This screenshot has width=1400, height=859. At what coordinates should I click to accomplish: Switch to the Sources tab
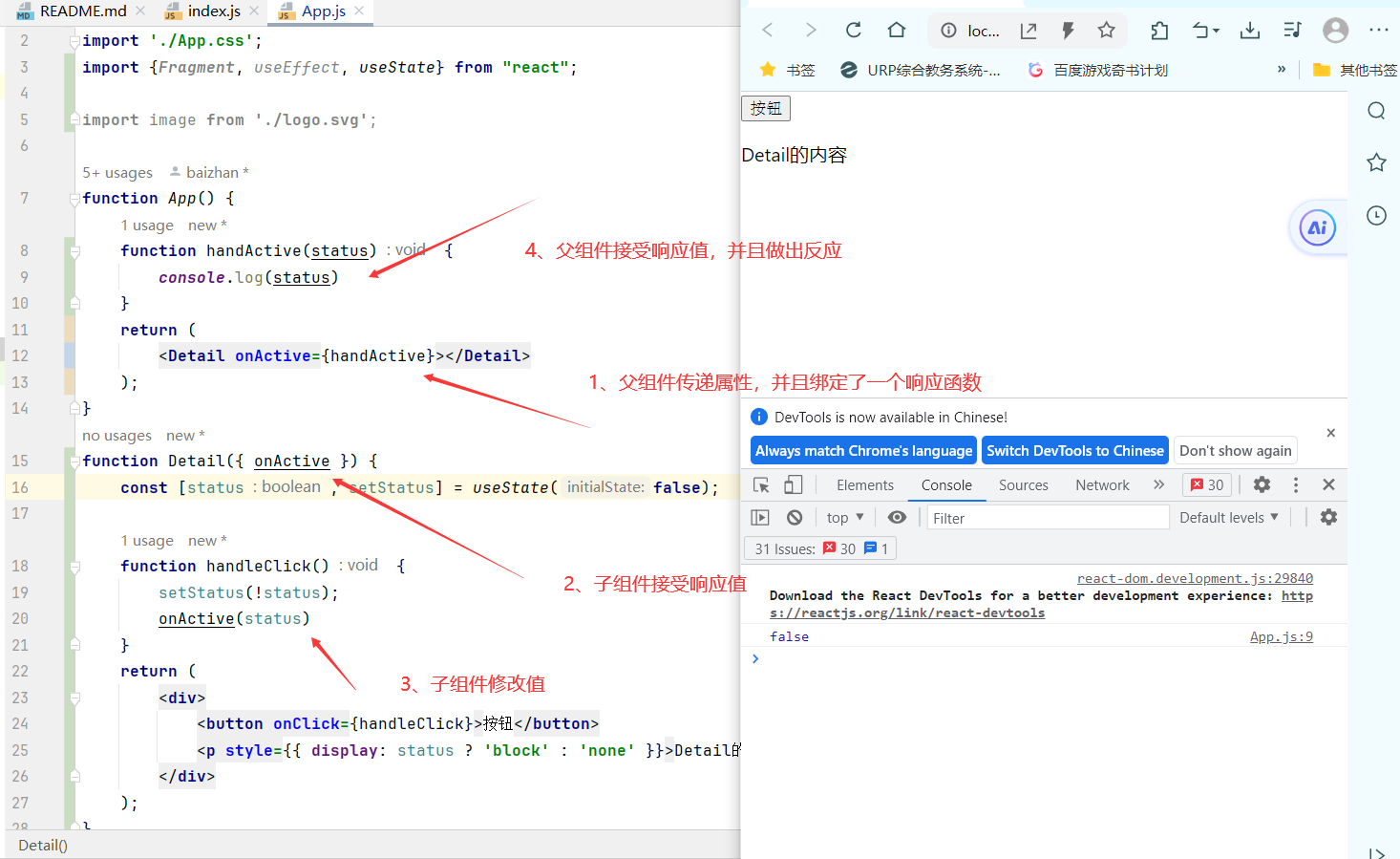point(1024,485)
